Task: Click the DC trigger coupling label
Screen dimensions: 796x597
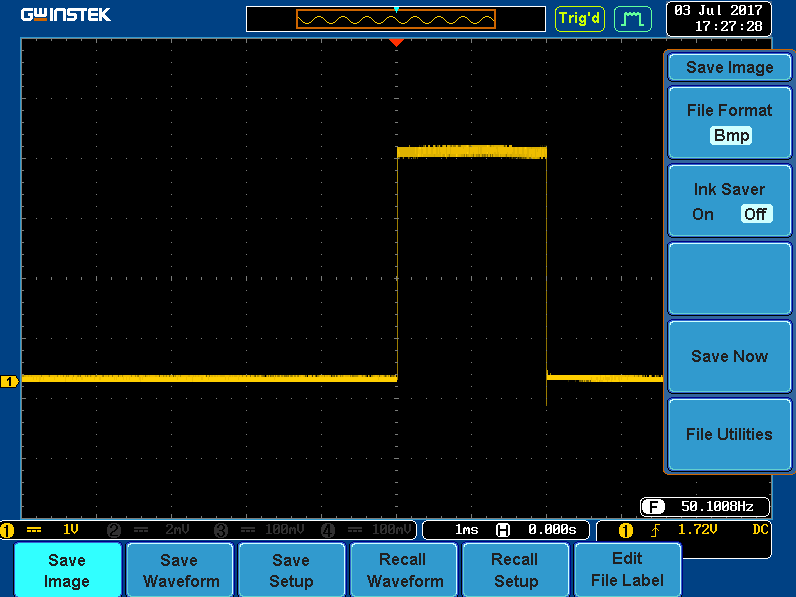Action: click(760, 529)
